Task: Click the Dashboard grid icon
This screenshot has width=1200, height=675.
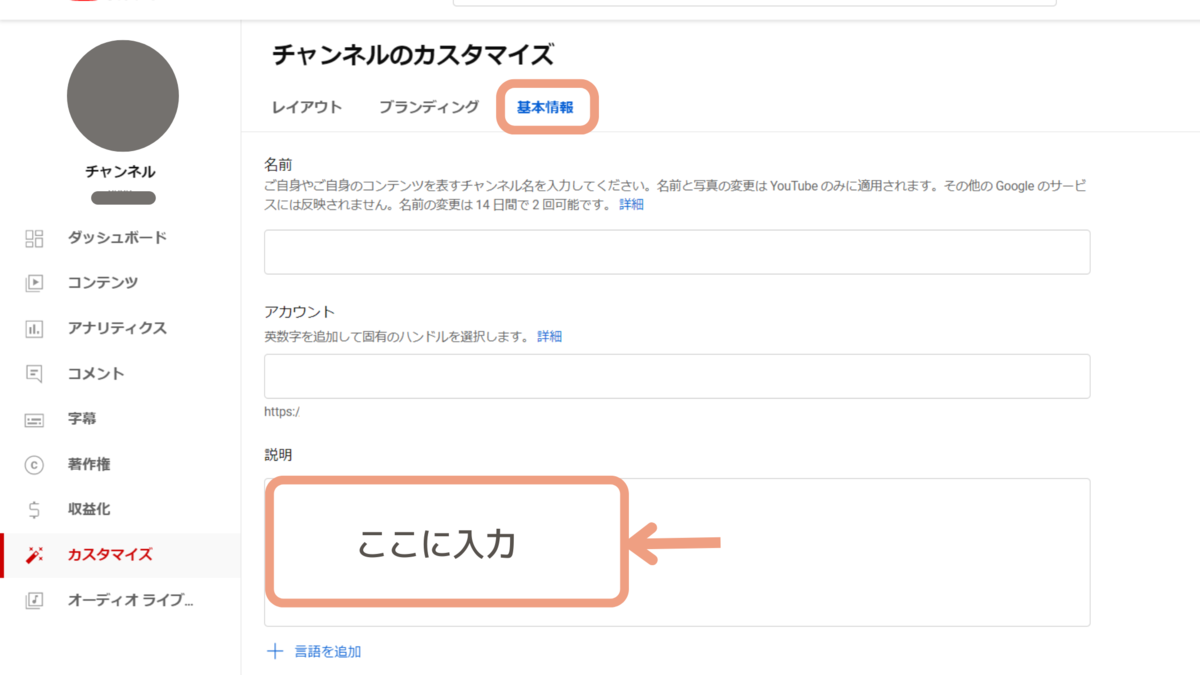Action: (x=34, y=238)
